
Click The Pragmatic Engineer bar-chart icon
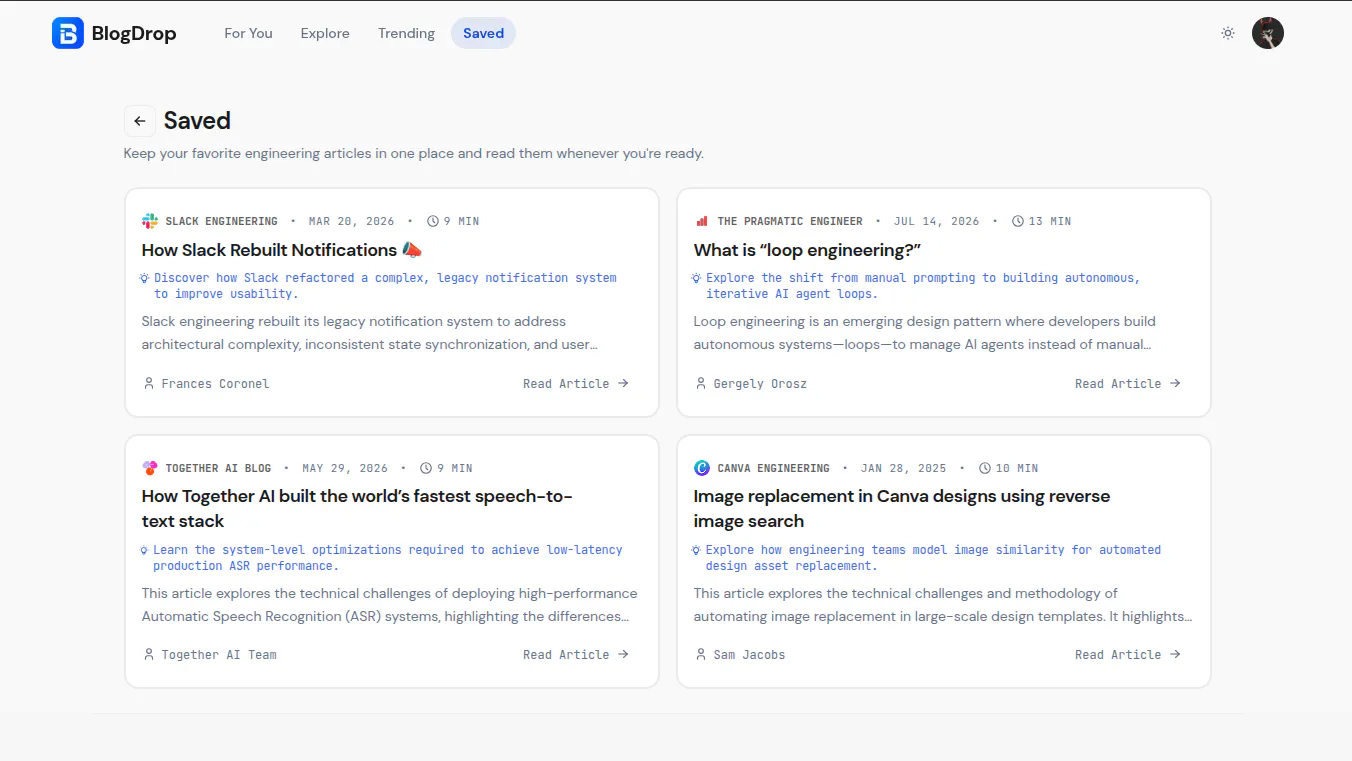(x=702, y=221)
